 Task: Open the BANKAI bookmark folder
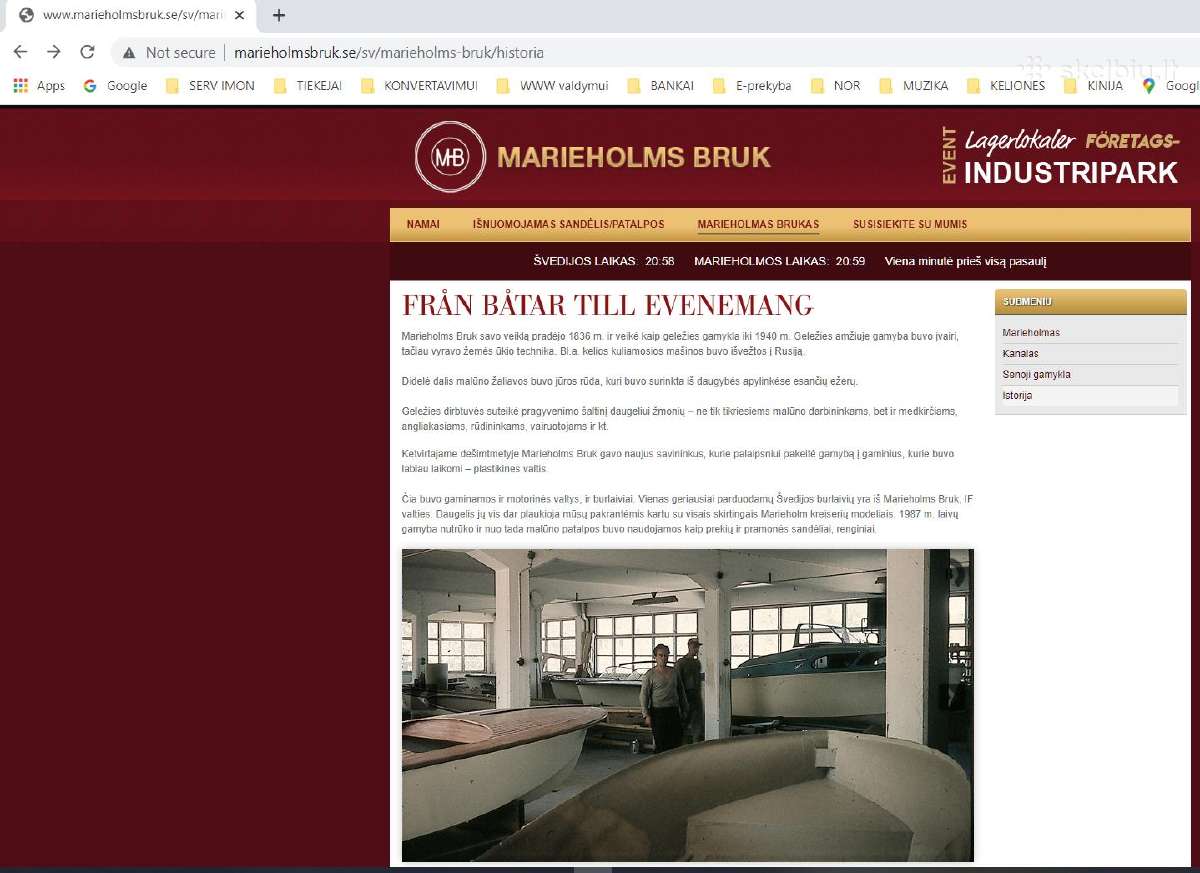coord(660,86)
